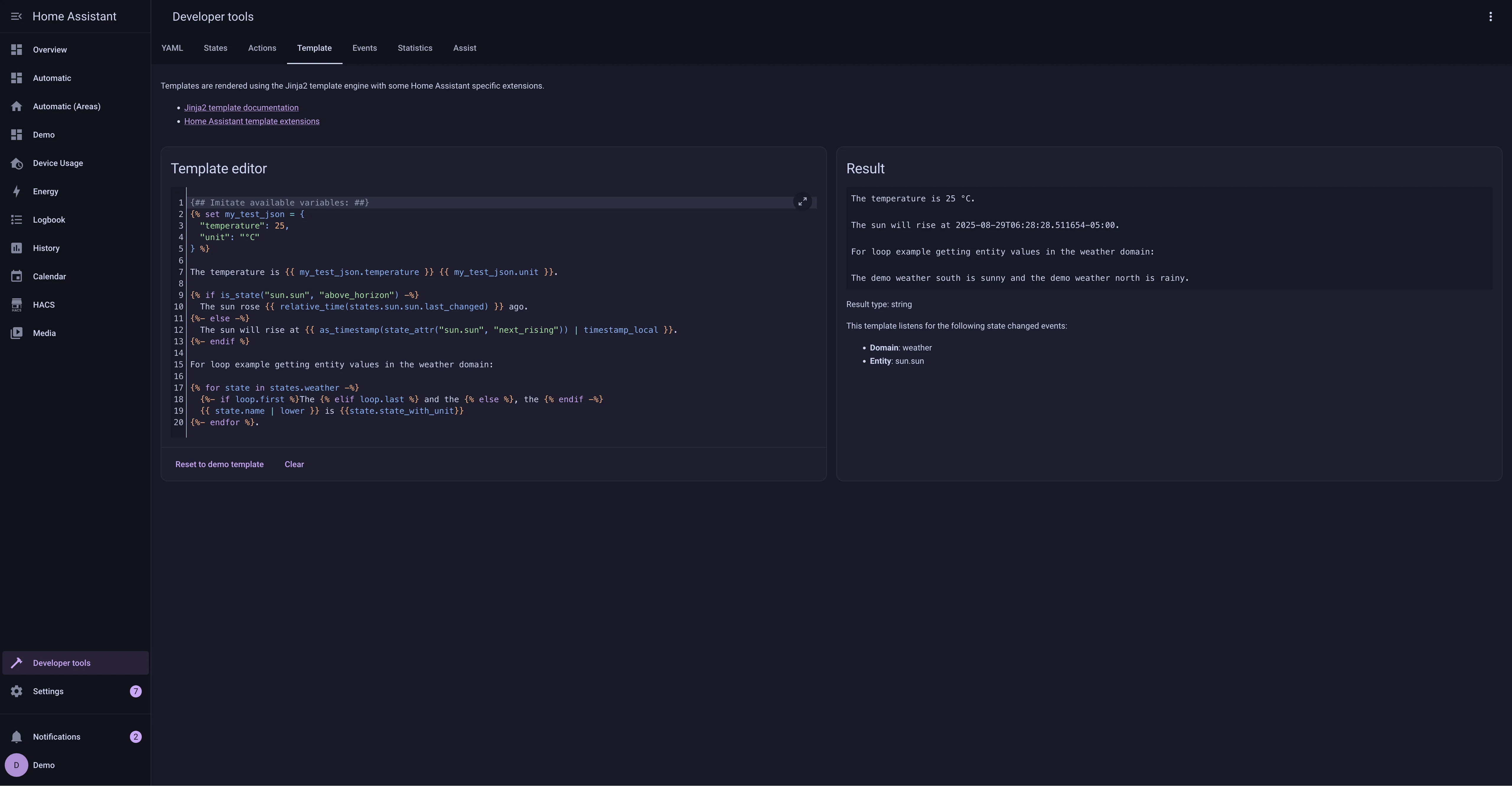
Task: Click the Notifications bell icon
Action: pos(17,737)
